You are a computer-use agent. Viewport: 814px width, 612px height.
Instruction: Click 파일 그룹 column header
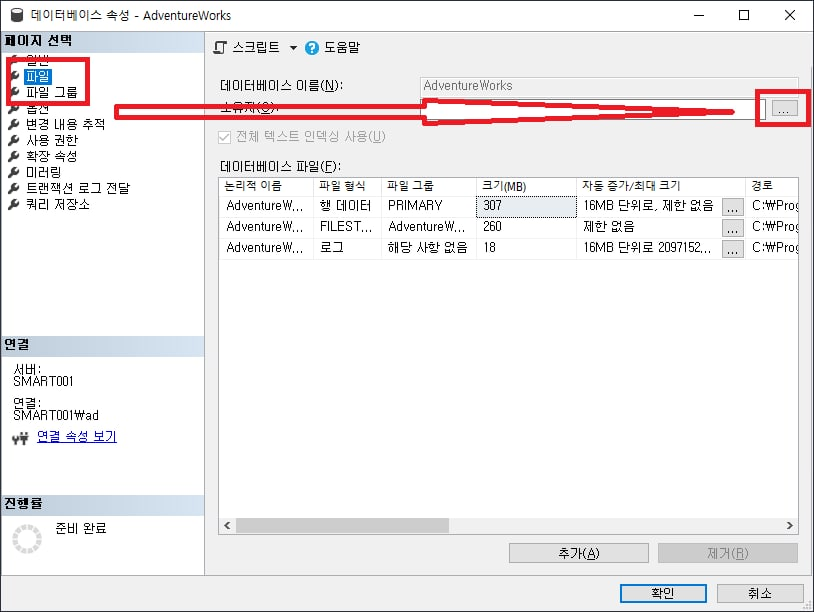point(429,186)
